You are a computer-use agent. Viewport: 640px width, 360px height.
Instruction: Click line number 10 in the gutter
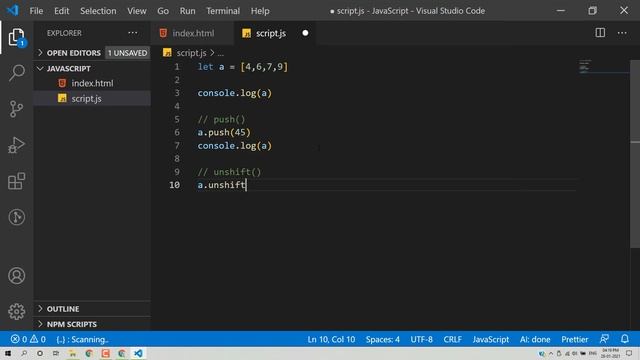point(174,185)
